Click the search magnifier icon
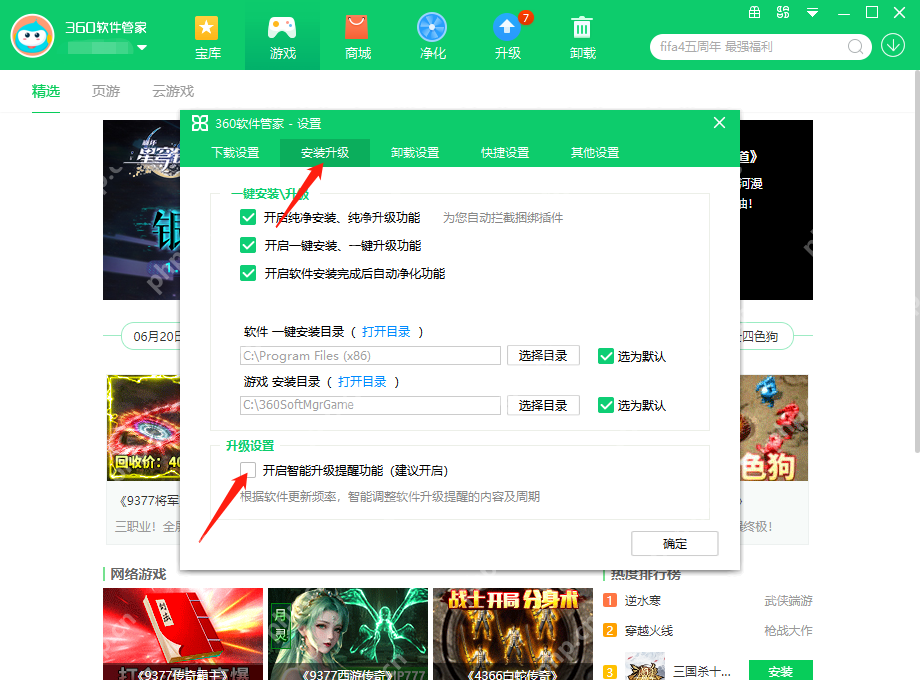Image resolution: width=920 pixels, height=680 pixels. coord(855,46)
